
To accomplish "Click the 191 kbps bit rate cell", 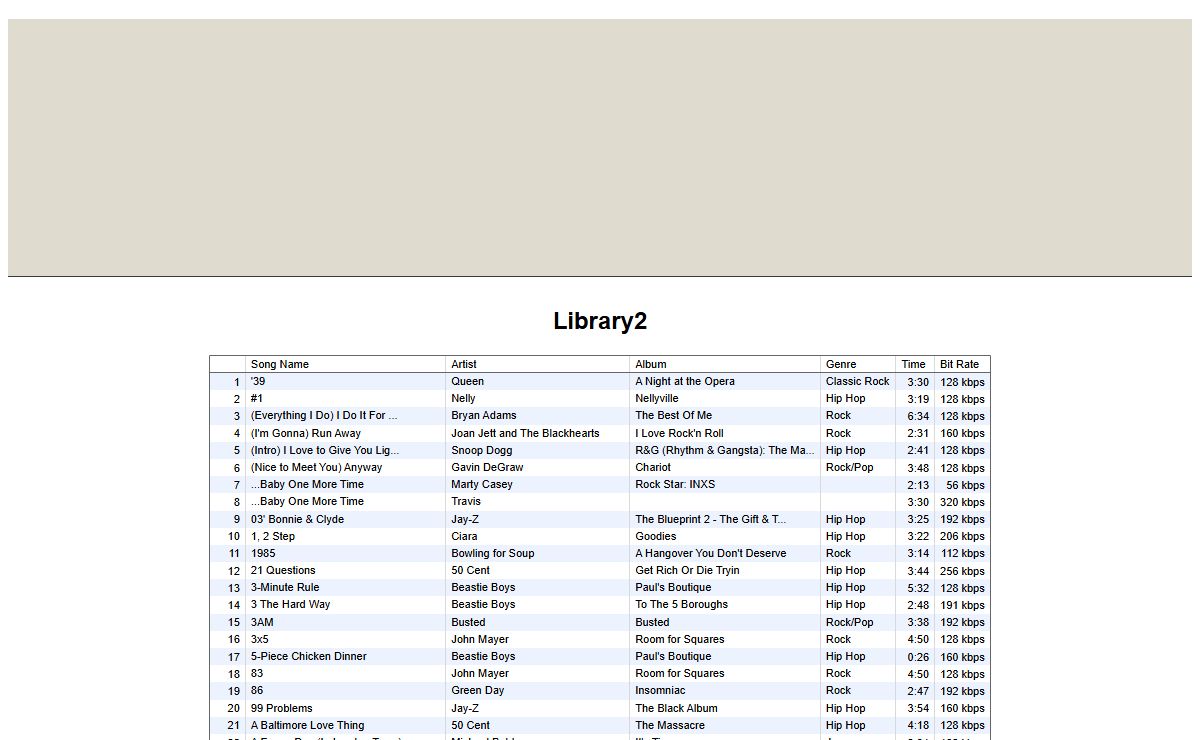I will [x=962, y=605].
